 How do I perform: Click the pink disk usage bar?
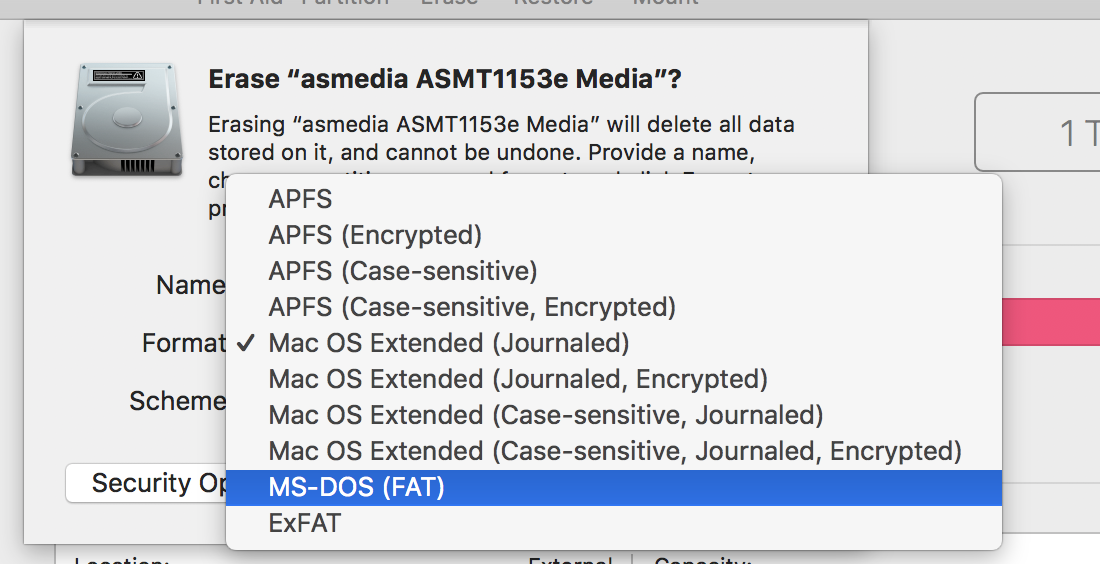click(x=1050, y=321)
